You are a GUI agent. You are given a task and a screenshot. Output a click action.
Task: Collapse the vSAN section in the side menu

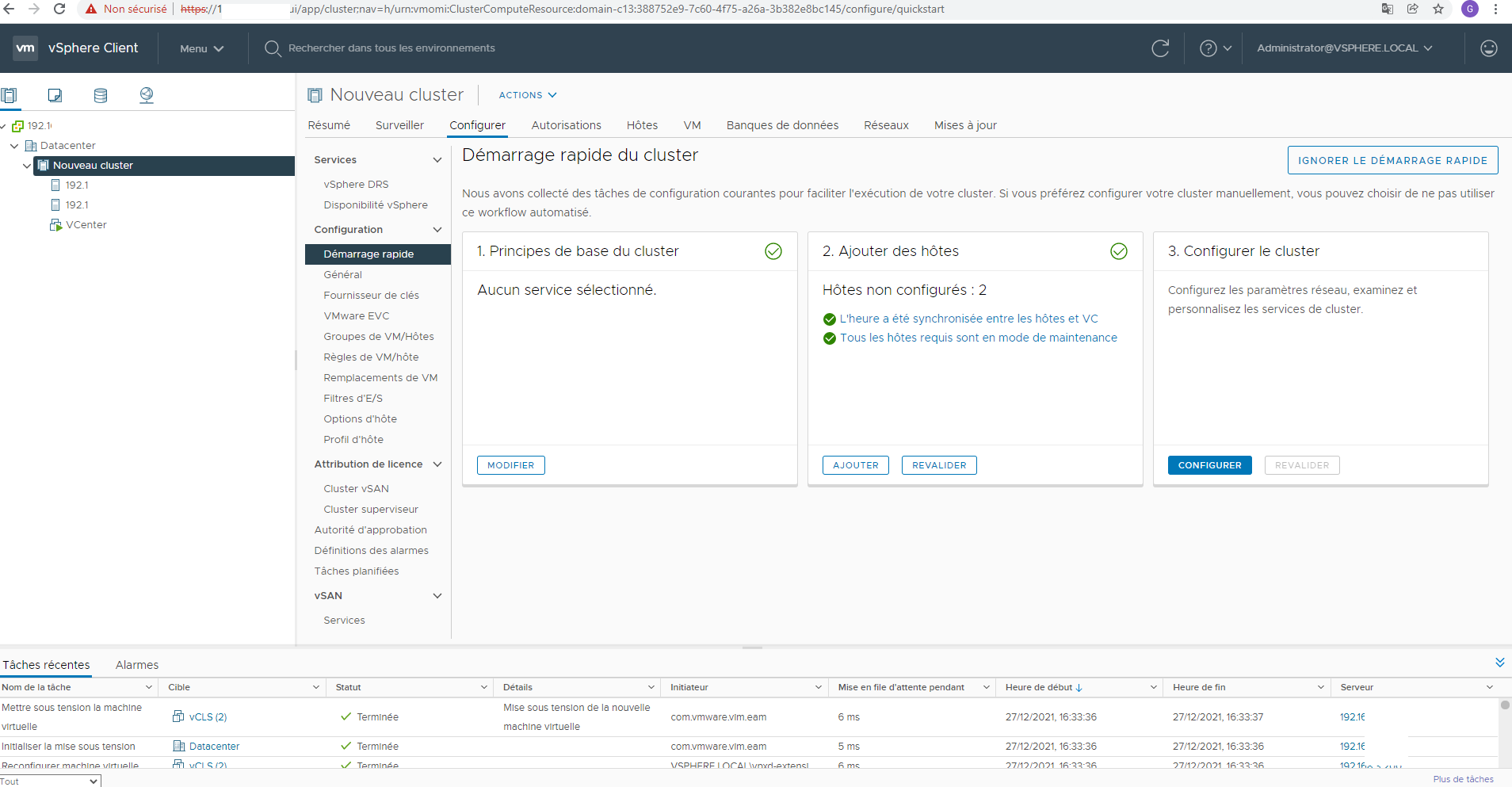[437, 596]
